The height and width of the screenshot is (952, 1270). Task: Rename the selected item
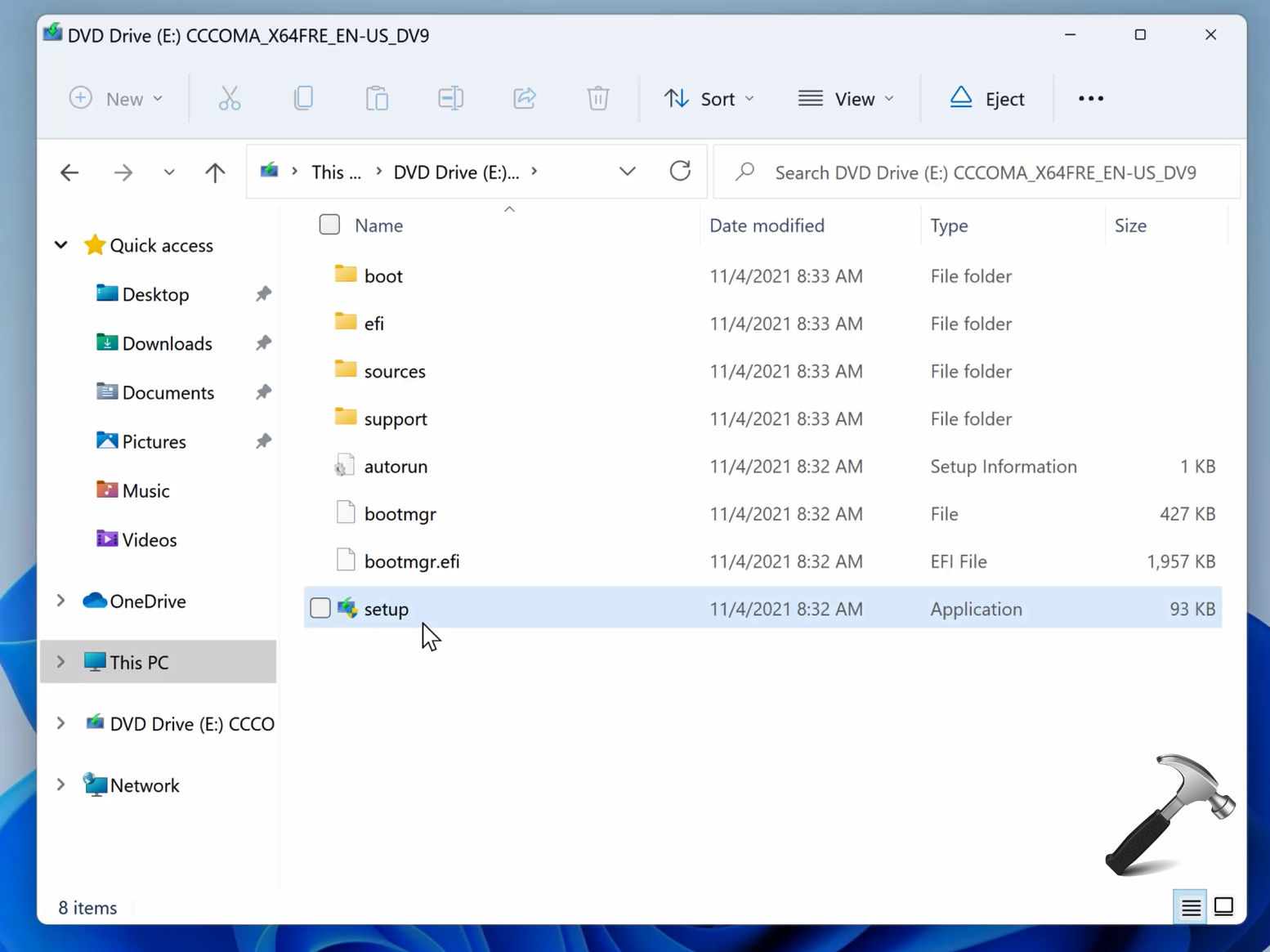pyautogui.click(x=450, y=98)
